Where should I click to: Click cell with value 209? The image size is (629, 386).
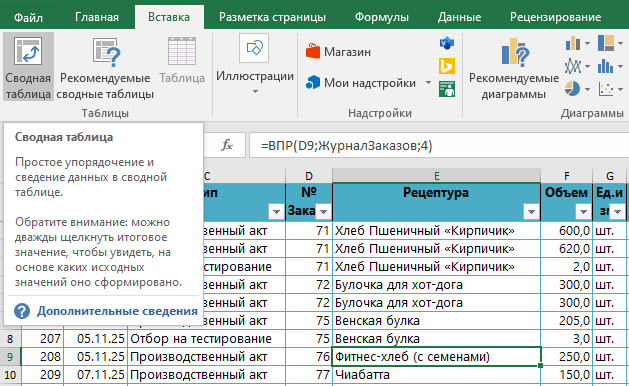pyautogui.click(x=43, y=375)
